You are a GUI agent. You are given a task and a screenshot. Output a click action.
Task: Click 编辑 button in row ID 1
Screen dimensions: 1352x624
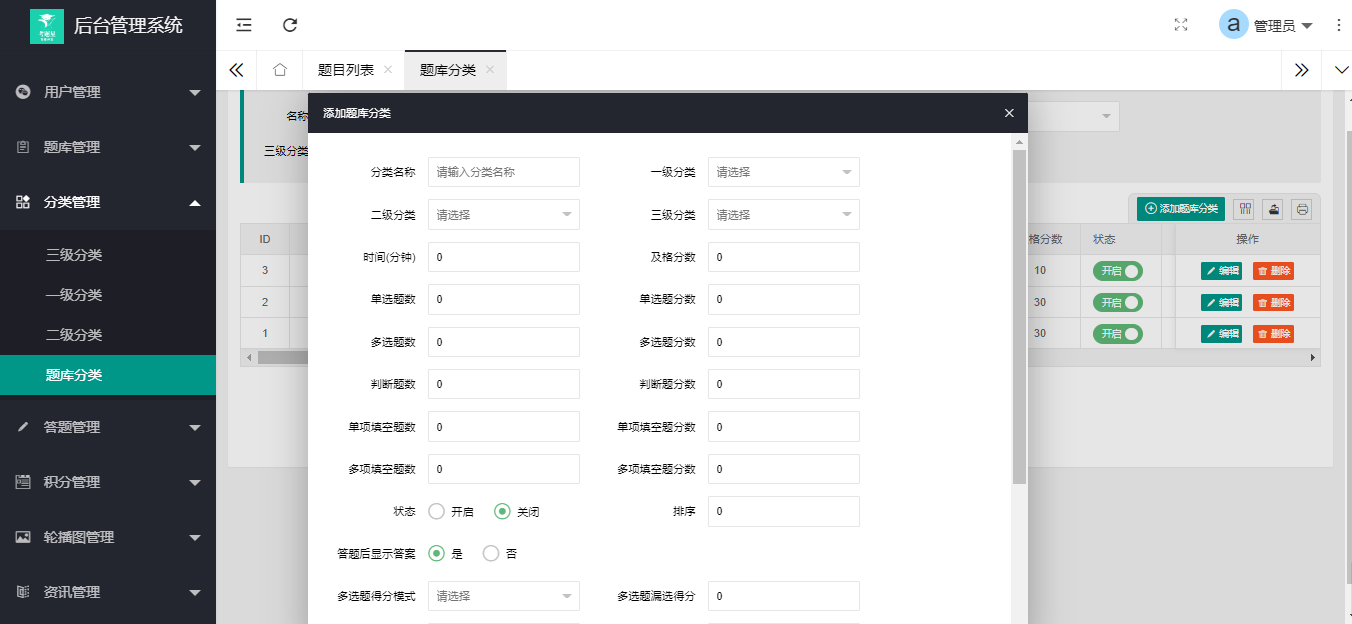point(1221,333)
